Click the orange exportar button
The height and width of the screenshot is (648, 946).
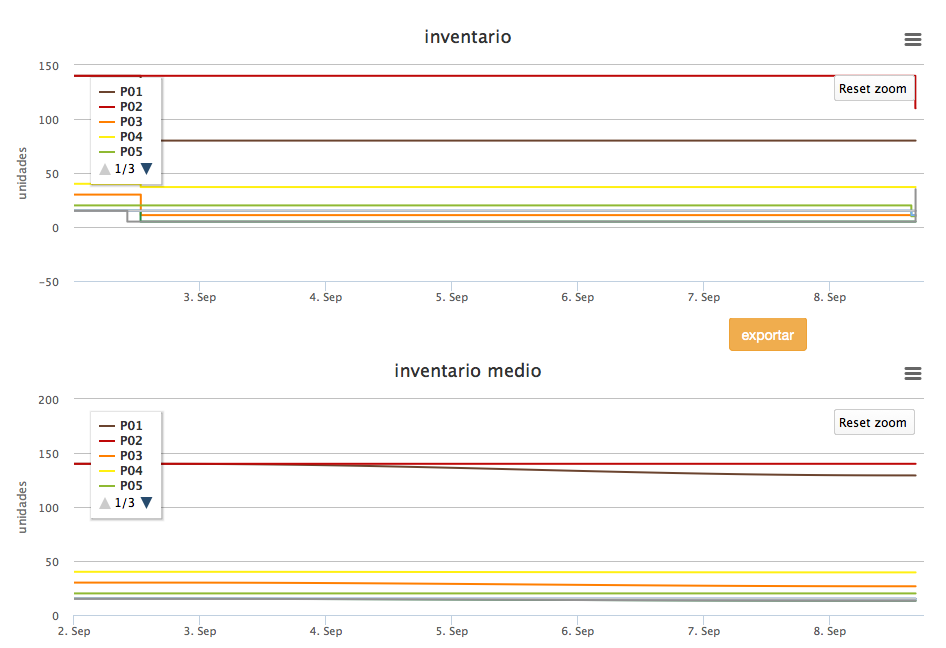coord(767,334)
